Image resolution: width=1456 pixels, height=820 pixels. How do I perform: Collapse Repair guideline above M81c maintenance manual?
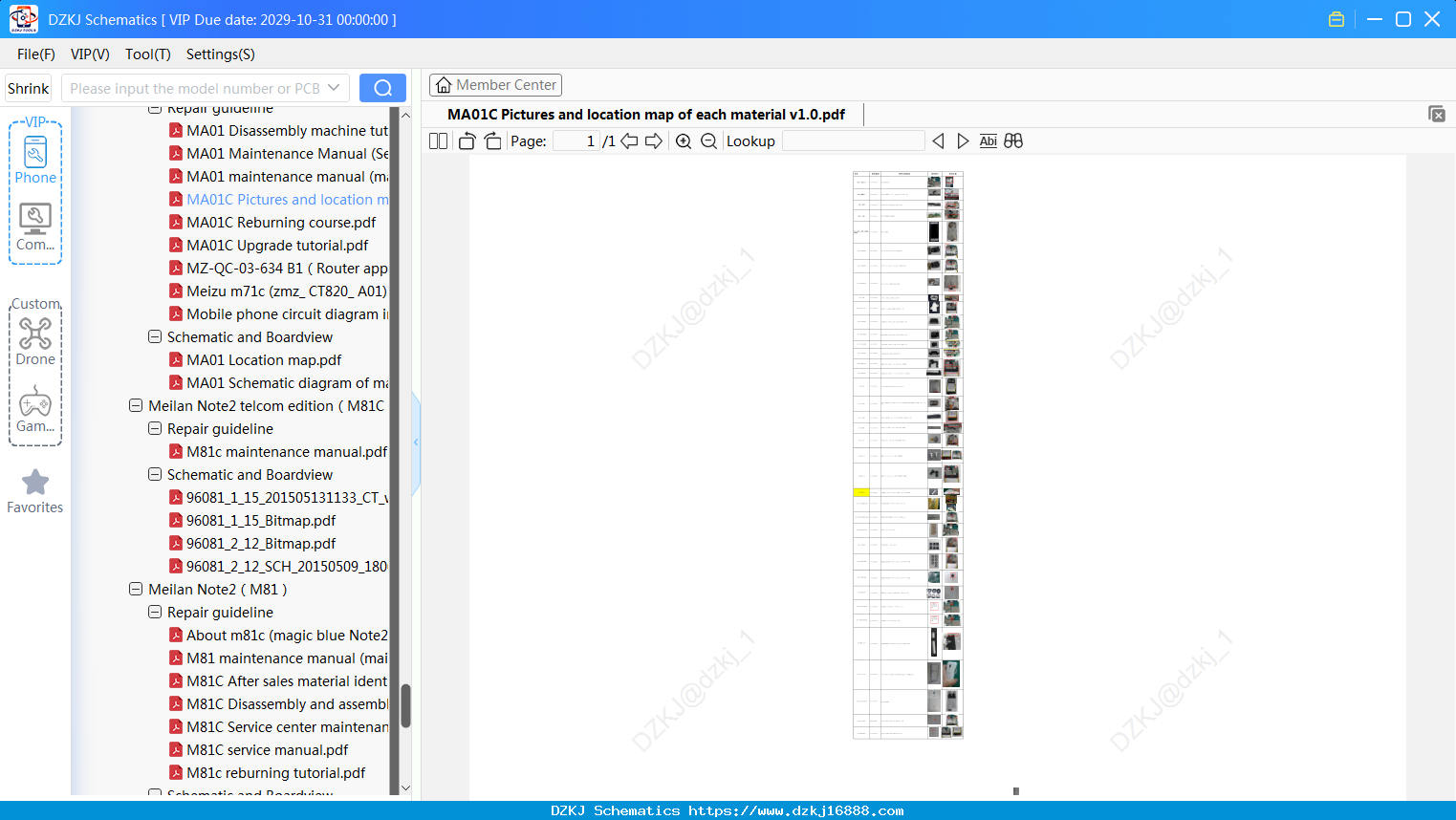tap(155, 429)
